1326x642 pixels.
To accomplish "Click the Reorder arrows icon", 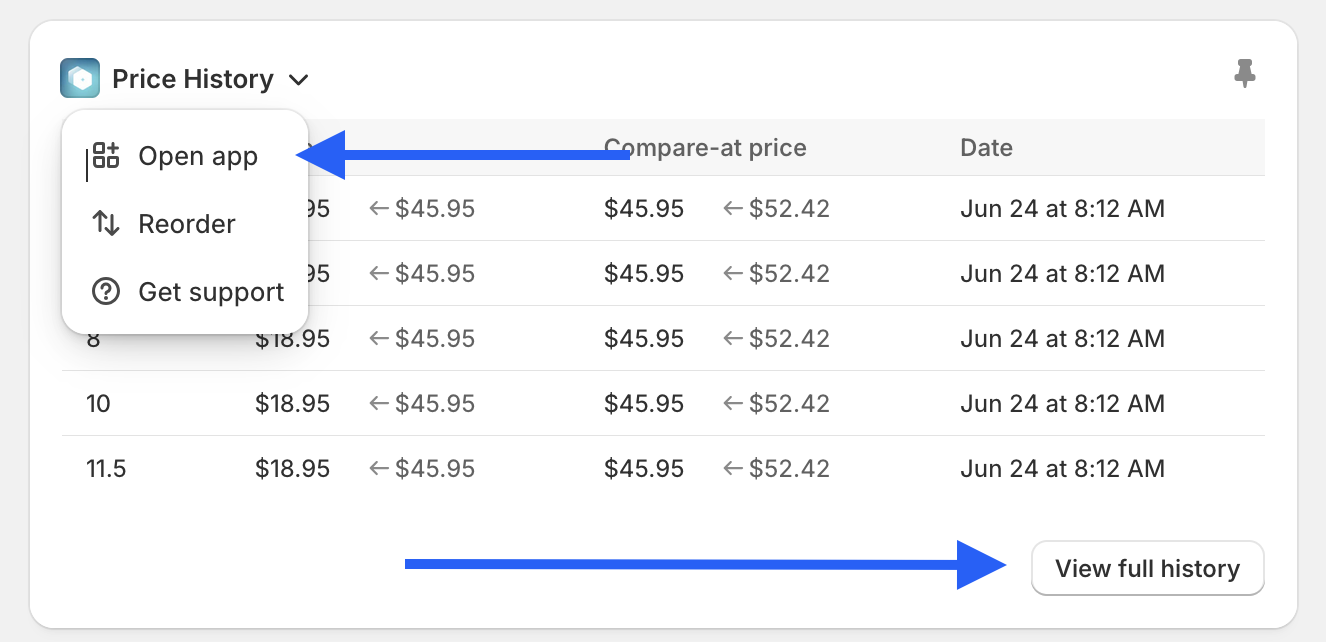I will pos(106,224).
